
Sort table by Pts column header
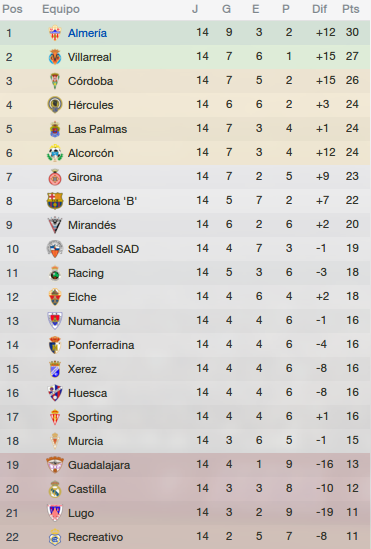[351, 9]
